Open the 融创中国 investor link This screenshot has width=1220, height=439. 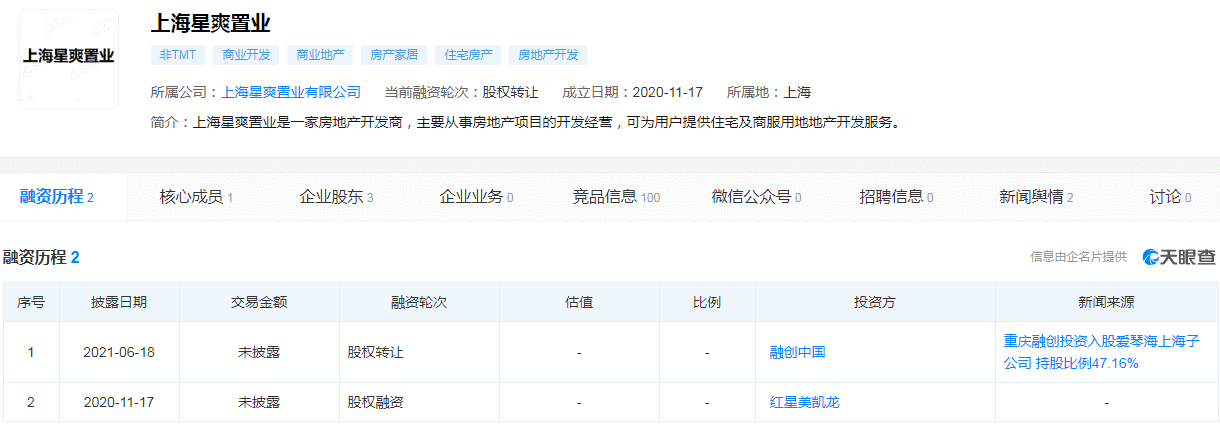(797, 352)
